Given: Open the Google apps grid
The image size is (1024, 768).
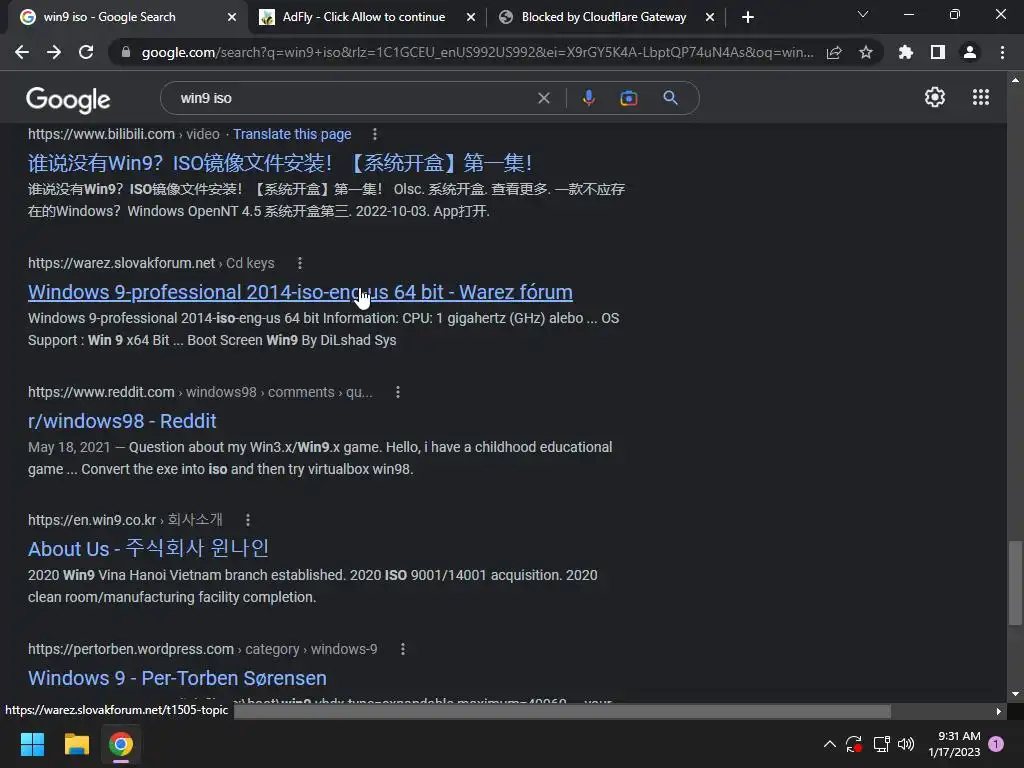Looking at the screenshot, I should [x=980, y=97].
